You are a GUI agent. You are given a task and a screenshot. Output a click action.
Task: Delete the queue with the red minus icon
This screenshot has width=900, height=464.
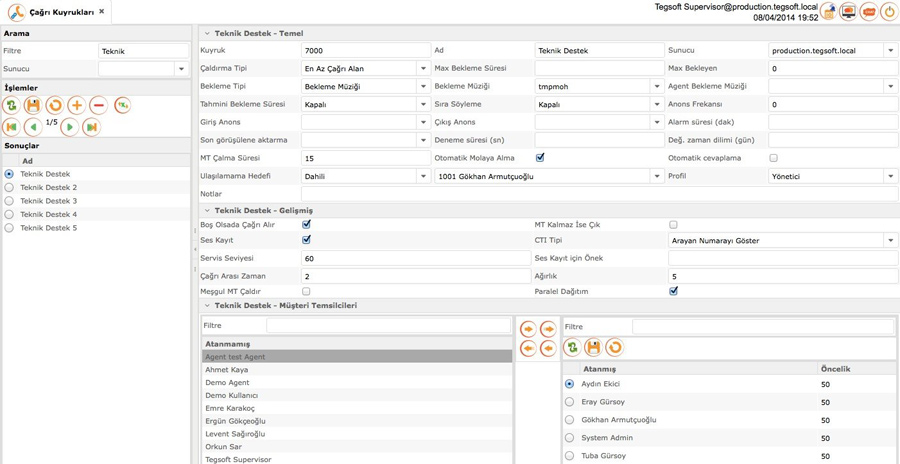pos(98,106)
